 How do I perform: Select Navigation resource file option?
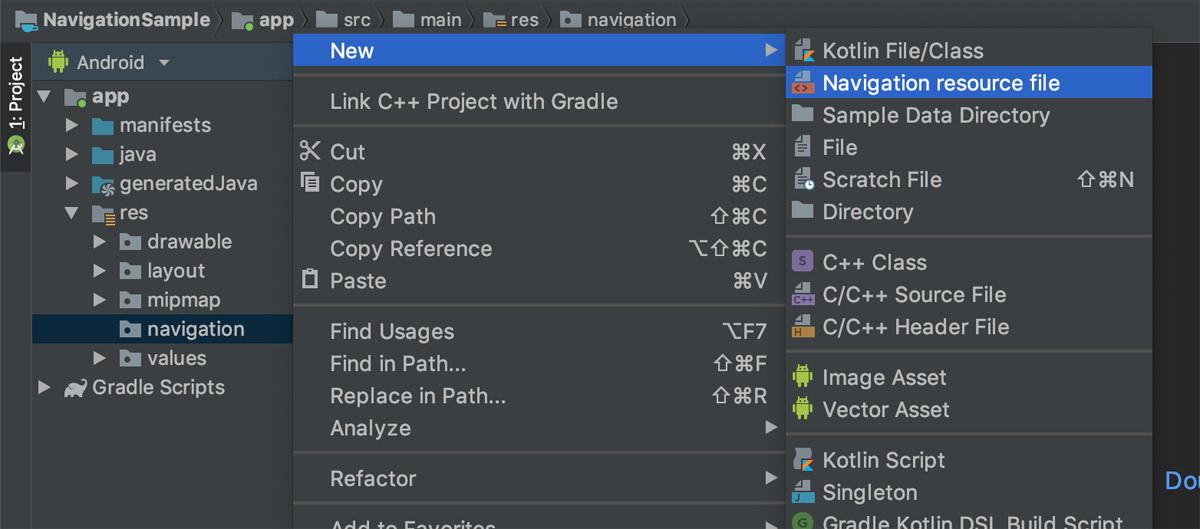coord(969,83)
